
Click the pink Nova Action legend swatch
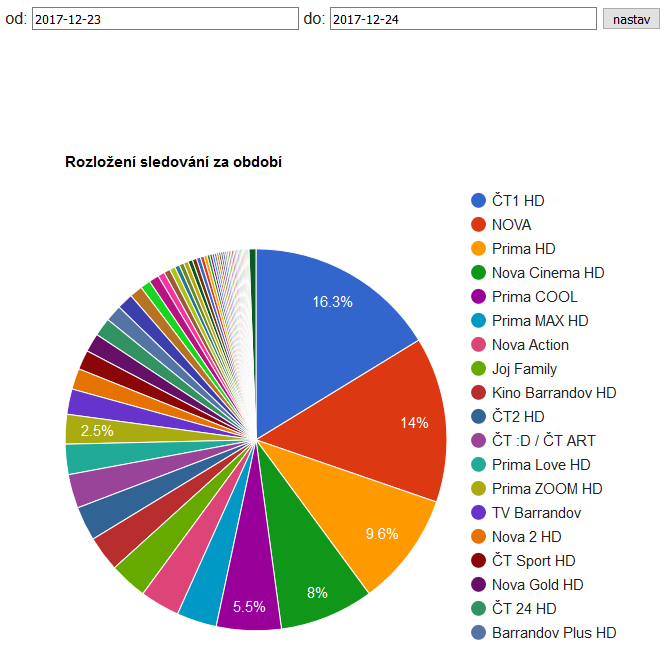coord(478,344)
